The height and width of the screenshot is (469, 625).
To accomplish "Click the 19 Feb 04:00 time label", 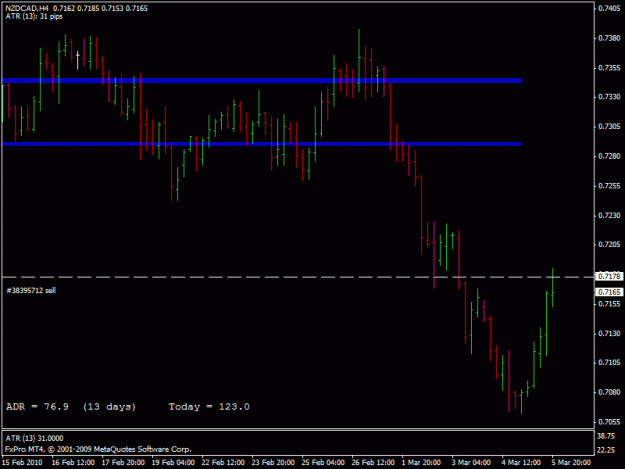I will coord(173,462).
